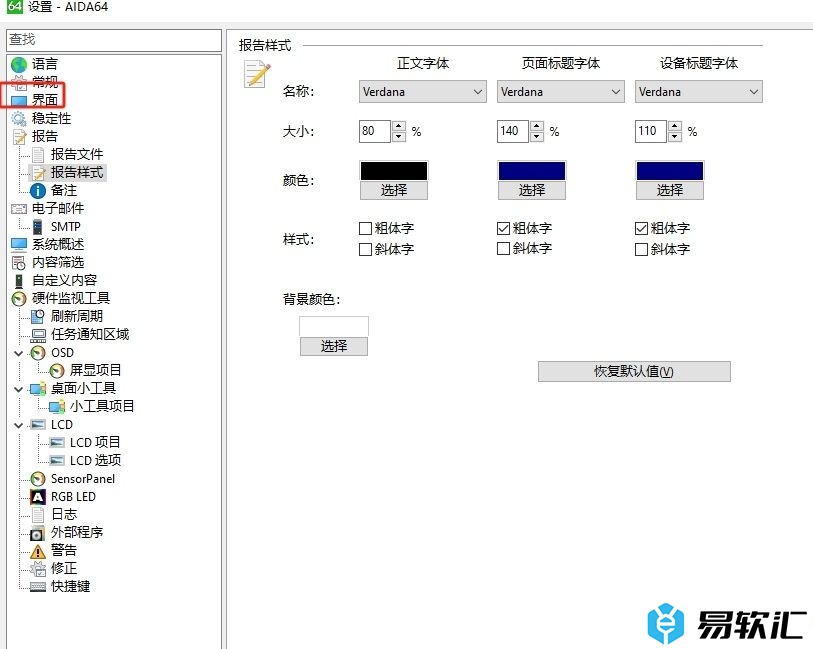Enable 粗体字 for 正文字体
Image resolution: width=813 pixels, height=649 pixels.
366,229
